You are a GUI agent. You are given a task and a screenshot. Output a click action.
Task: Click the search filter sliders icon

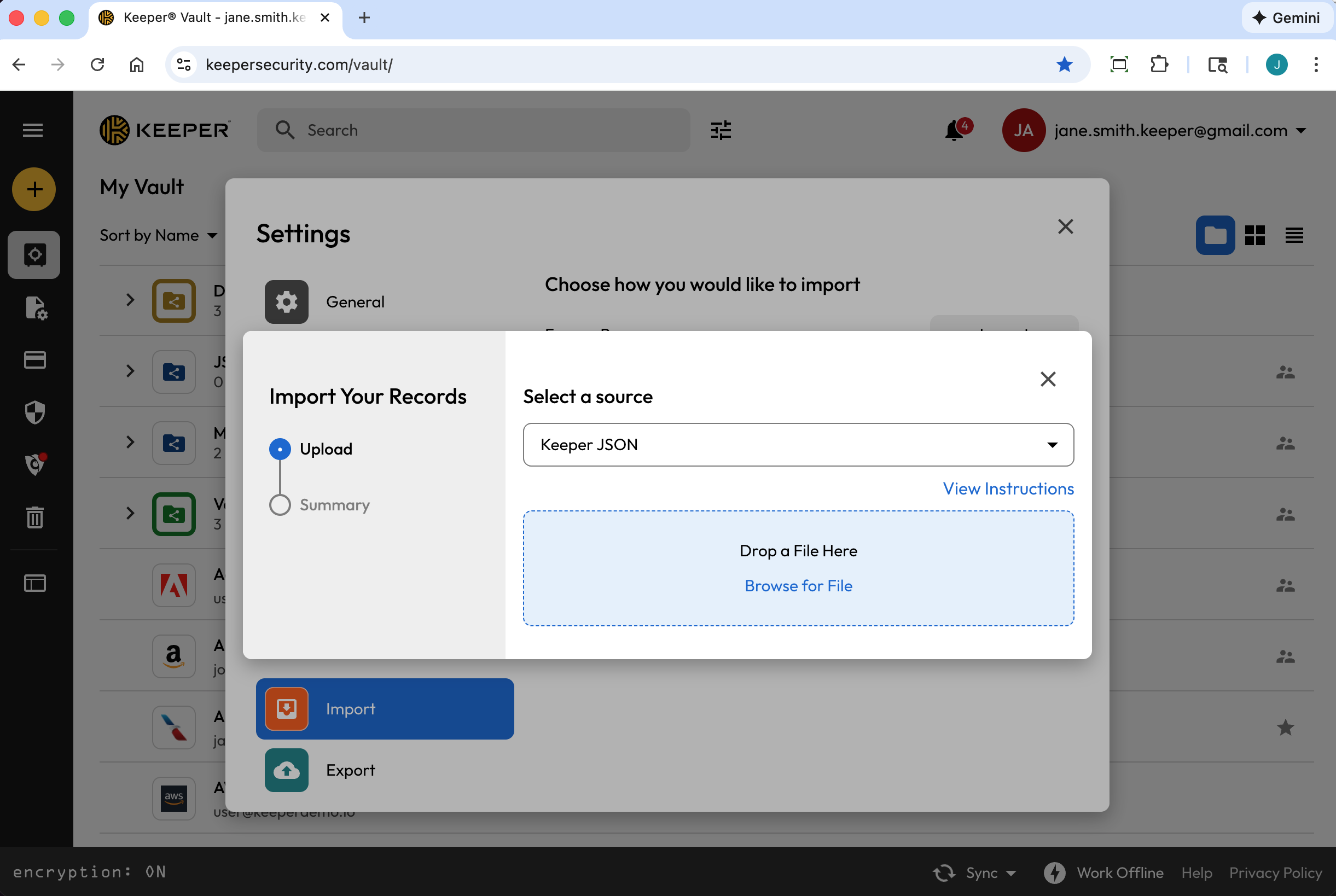click(x=721, y=130)
